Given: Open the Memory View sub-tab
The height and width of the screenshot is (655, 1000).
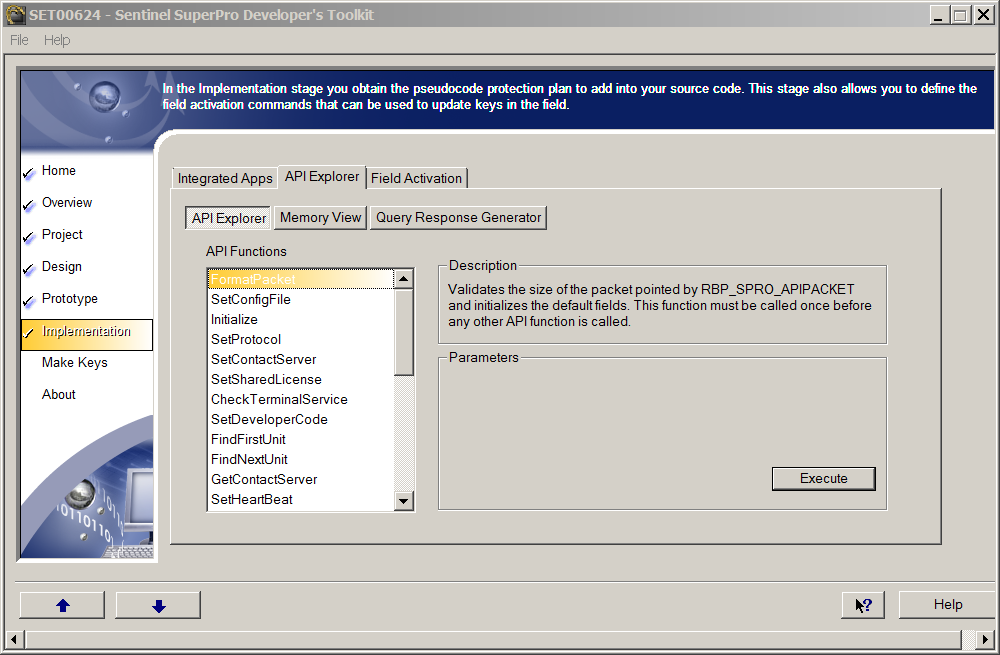Looking at the screenshot, I should pos(320,217).
